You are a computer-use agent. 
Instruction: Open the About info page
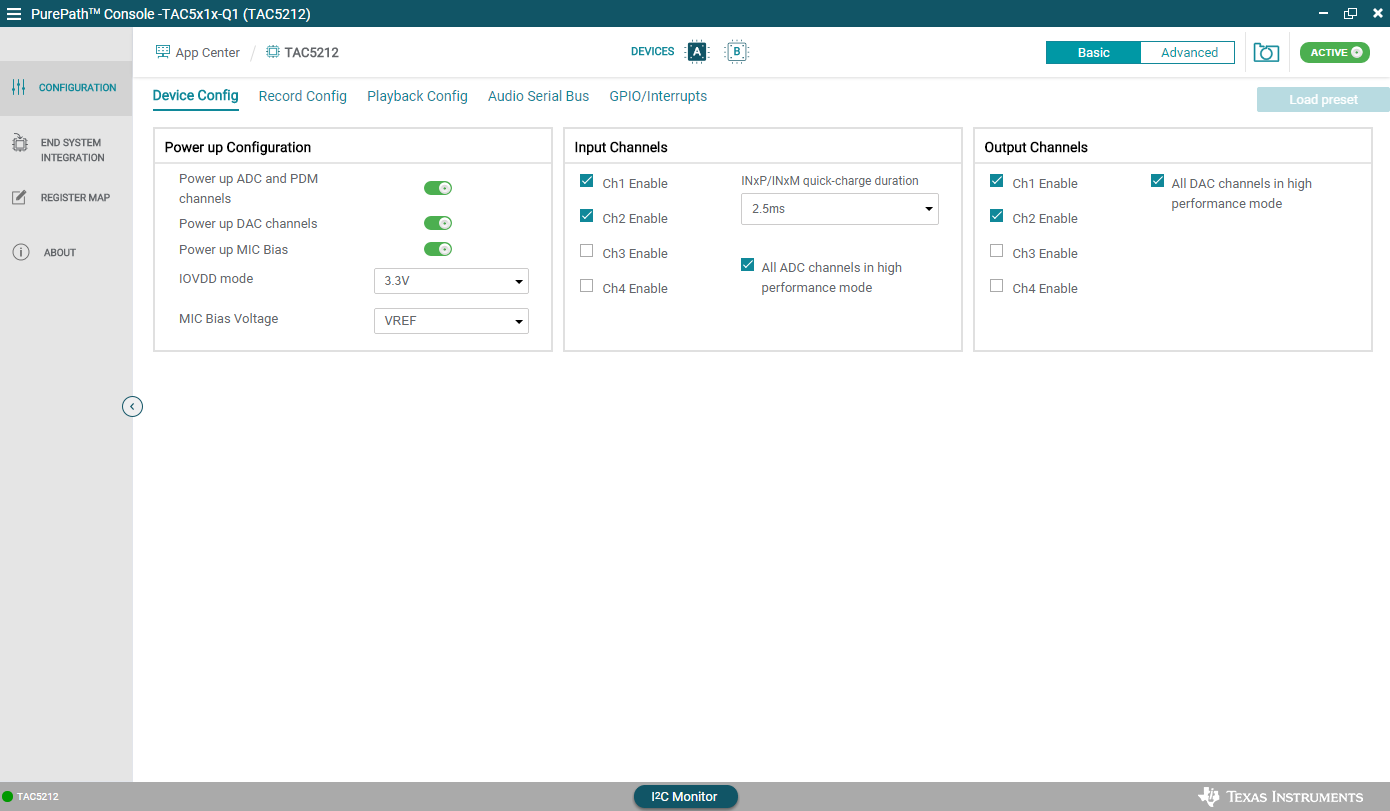pos(58,253)
